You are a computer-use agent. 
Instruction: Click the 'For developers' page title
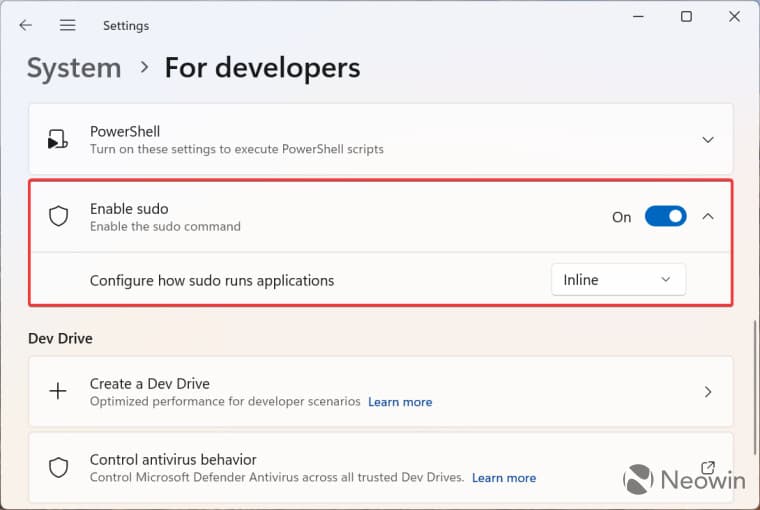(x=262, y=67)
